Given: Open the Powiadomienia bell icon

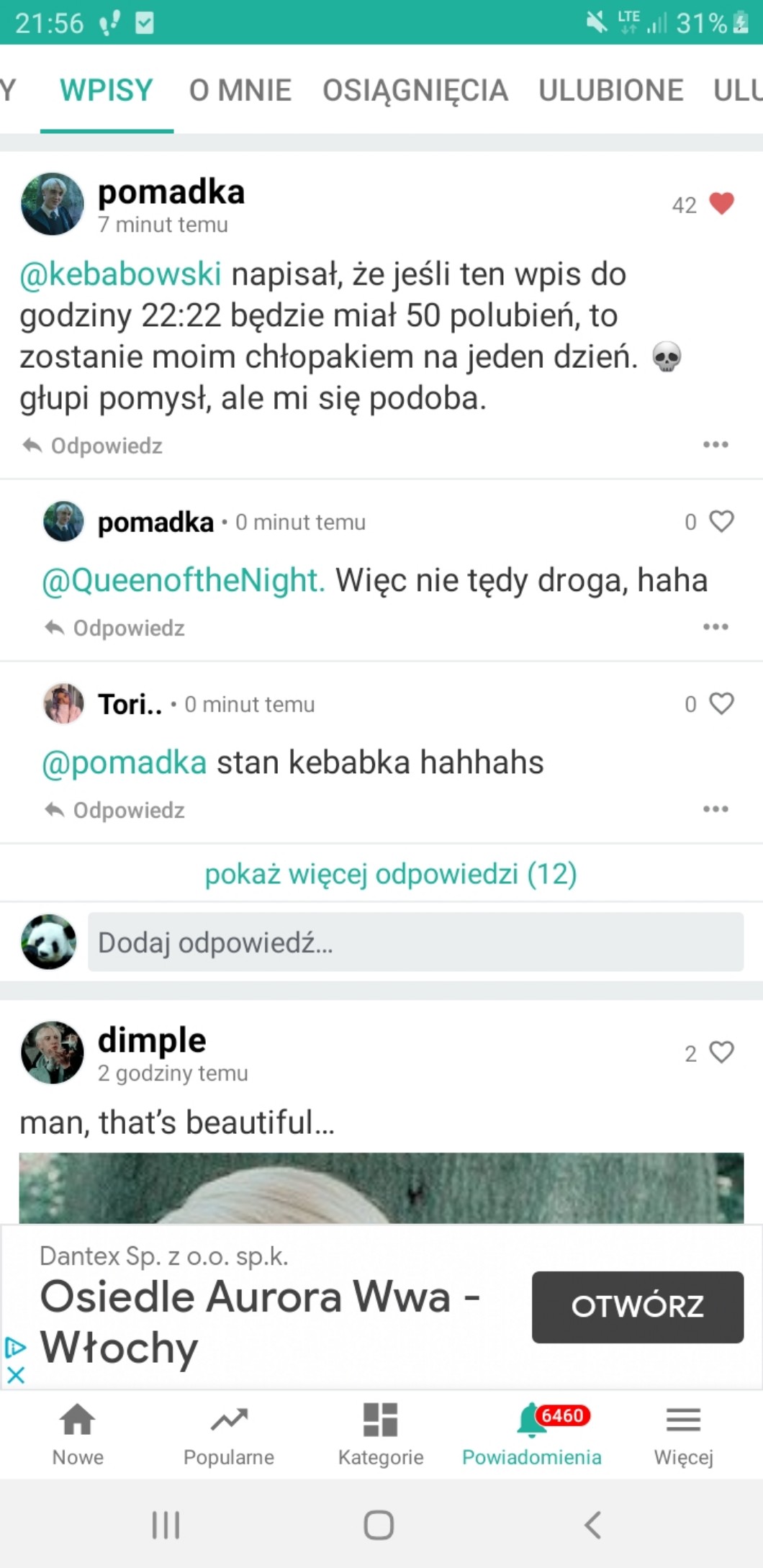Looking at the screenshot, I should click(531, 1421).
